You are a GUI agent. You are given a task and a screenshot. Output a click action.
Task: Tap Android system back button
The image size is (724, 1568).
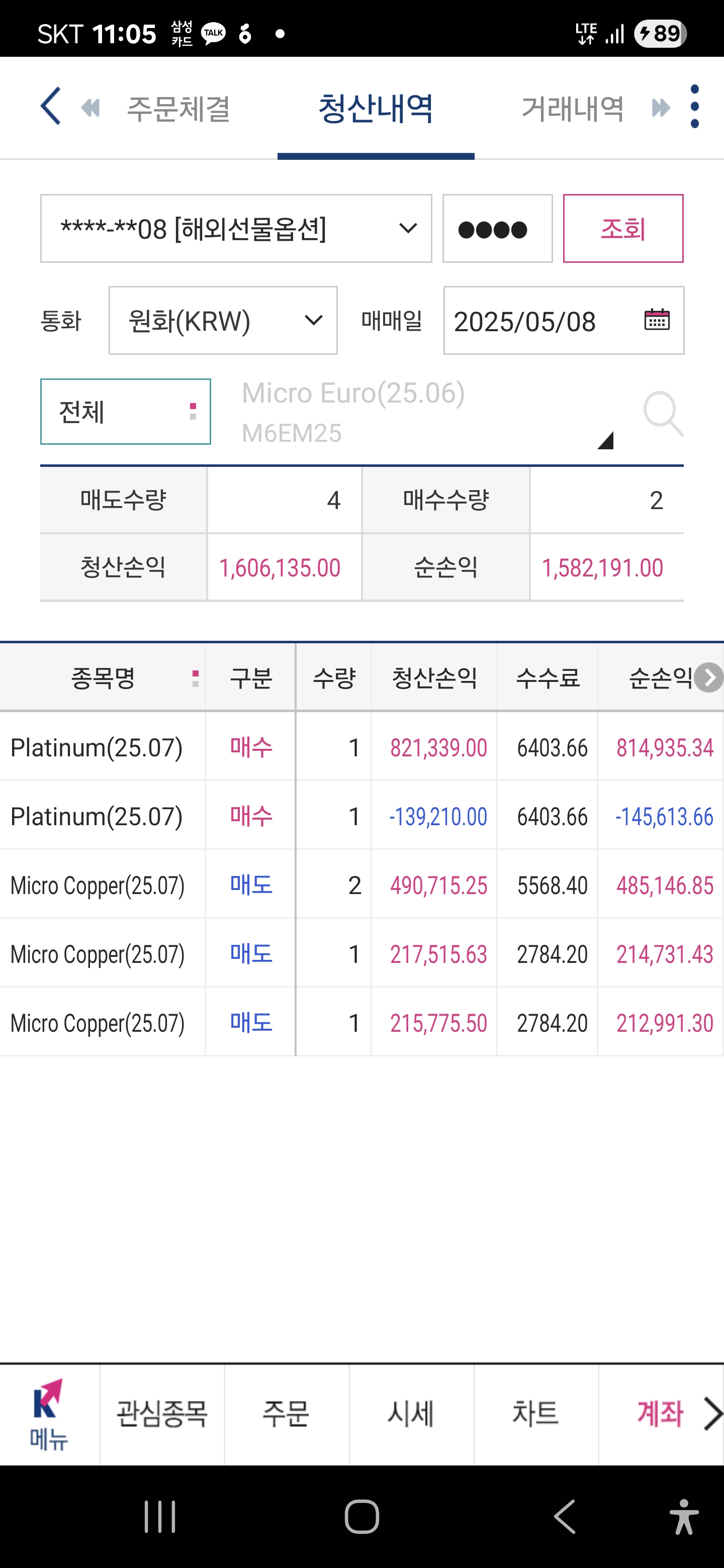(x=565, y=1516)
